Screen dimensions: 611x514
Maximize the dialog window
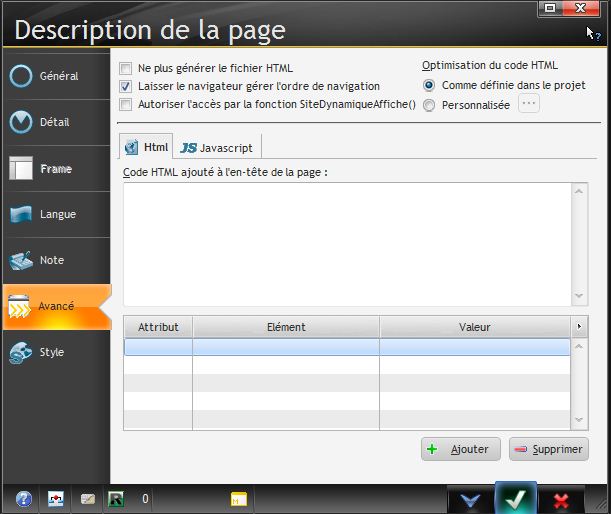coord(550,8)
